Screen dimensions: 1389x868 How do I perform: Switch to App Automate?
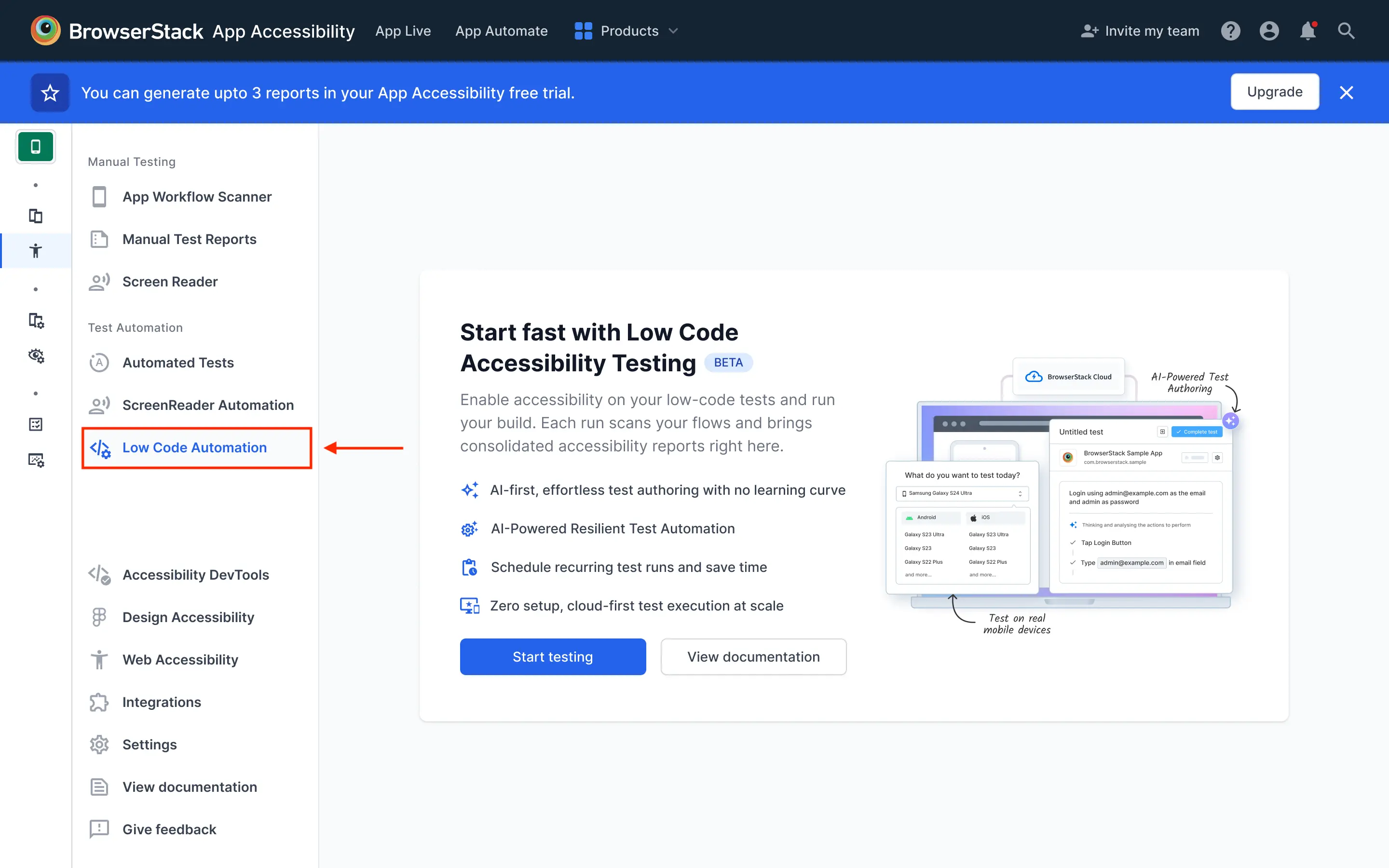click(501, 31)
